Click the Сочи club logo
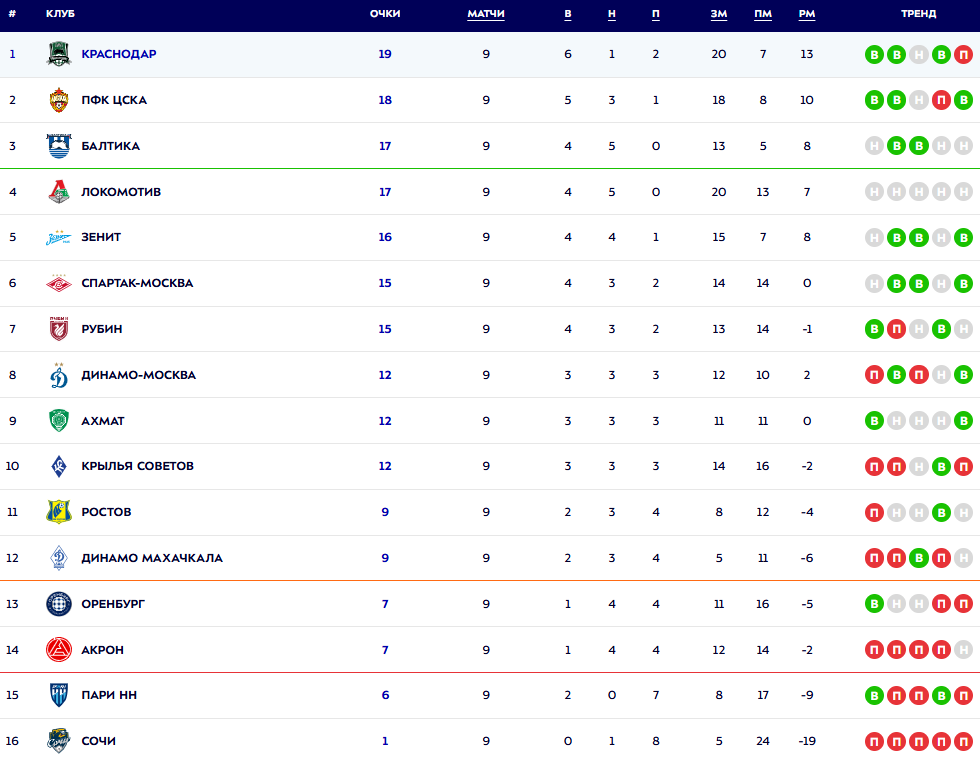 [59, 741]
